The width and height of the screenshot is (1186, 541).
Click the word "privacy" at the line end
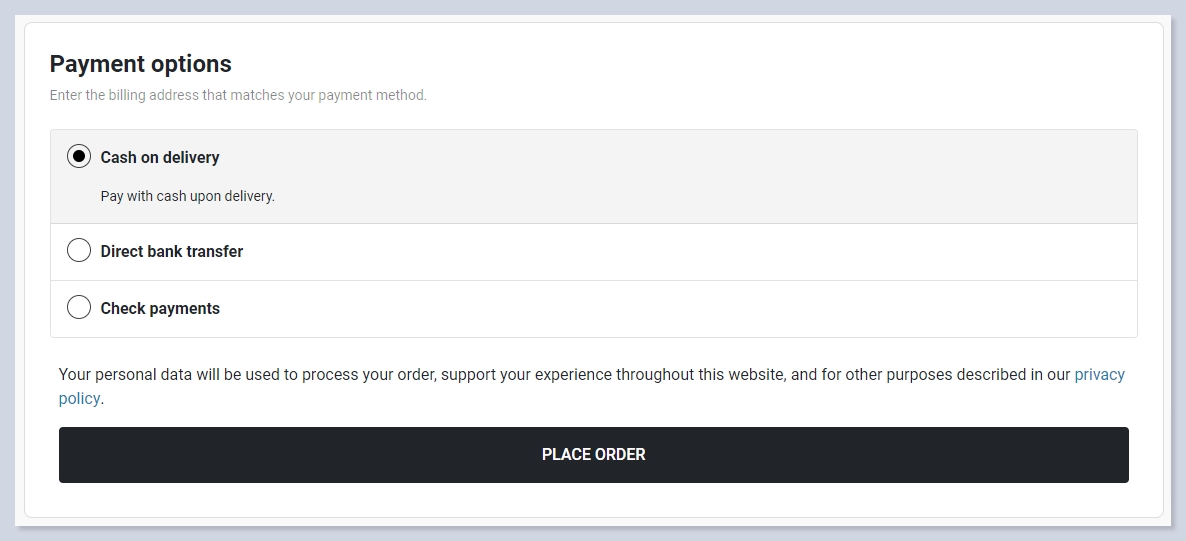[x=1099, y=374]
